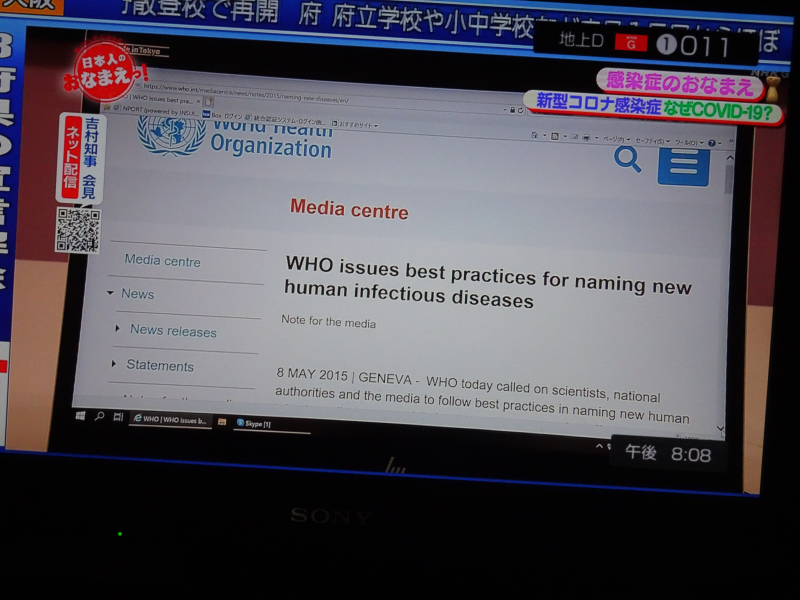Select the WHO issues best practices tab
The image size is (800, 600).
(161, 98)
